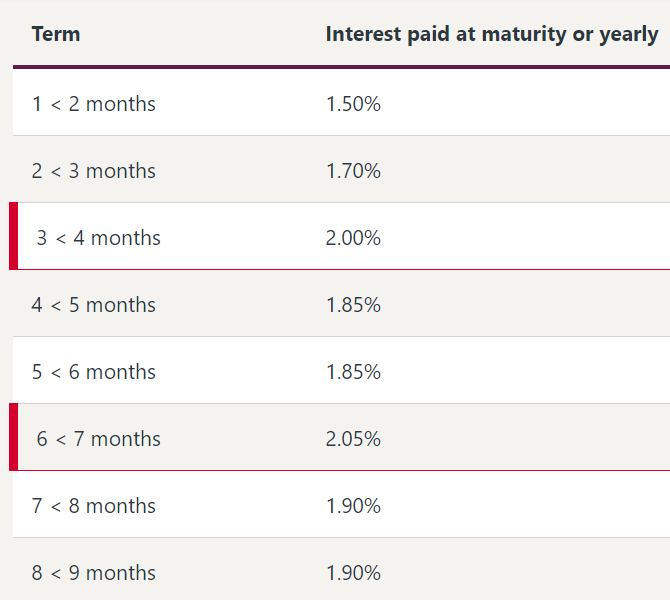Click the 1.50% interest rate
This screenshot has height=600, width=670.
point(353,104)
